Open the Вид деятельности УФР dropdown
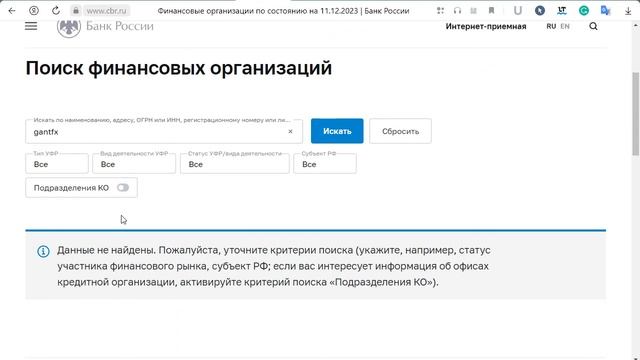 [x=134, y=163]
